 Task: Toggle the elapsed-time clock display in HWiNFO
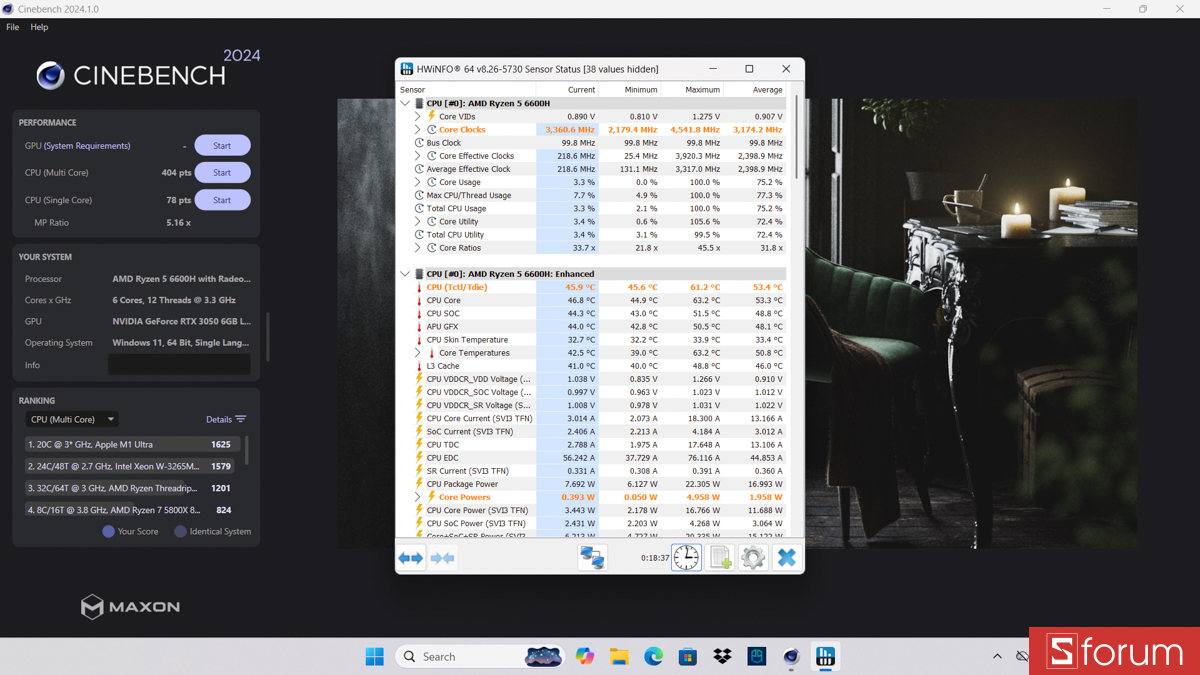pyautogui.click(x=686, y=557)
